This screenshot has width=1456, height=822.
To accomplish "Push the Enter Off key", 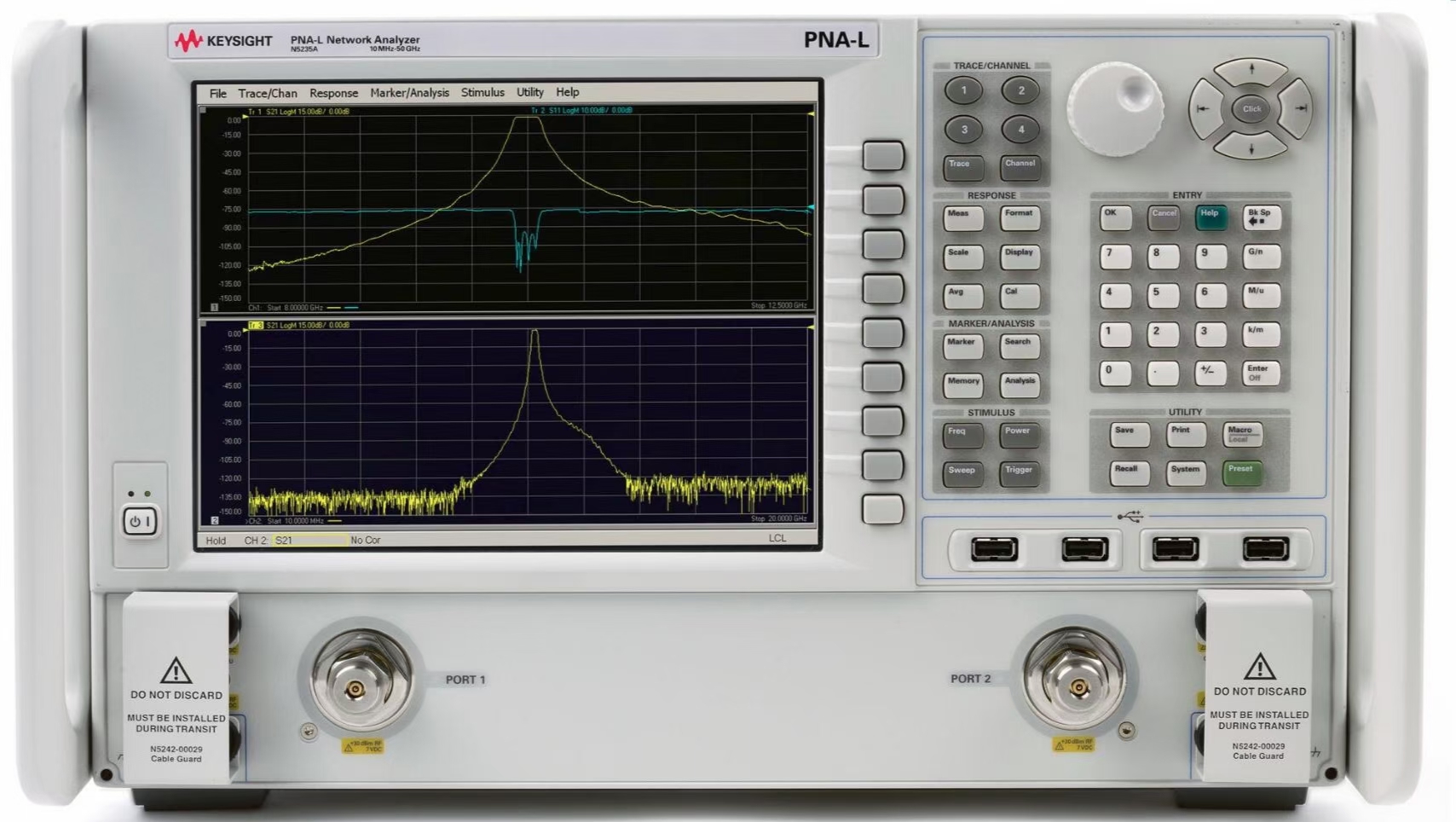I will (x=1261, y=373).
